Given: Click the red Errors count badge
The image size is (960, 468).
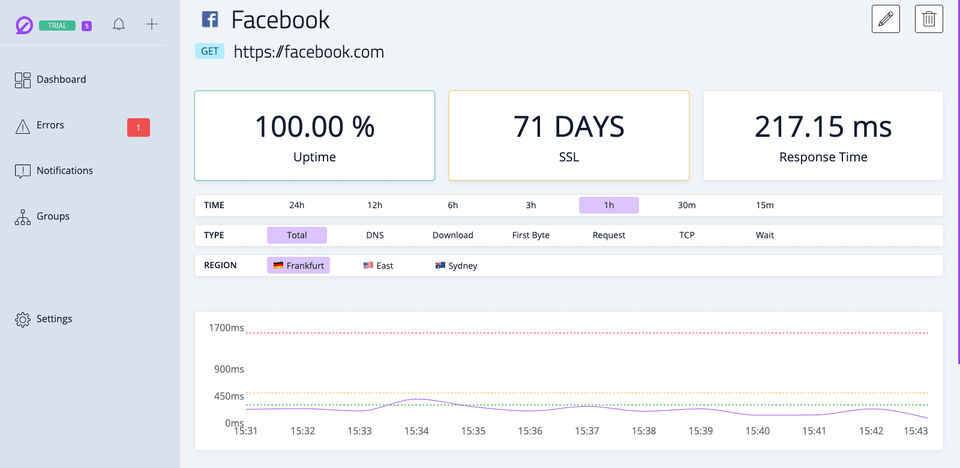Looking at the screenshot, I should point(138,127).
